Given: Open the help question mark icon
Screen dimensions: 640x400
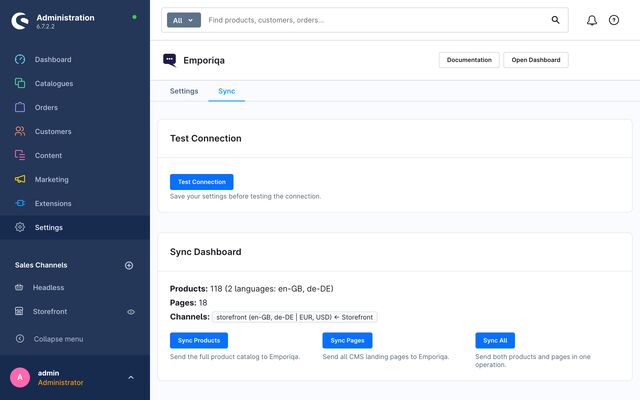Looking at the screenshot, I should 614,20.
